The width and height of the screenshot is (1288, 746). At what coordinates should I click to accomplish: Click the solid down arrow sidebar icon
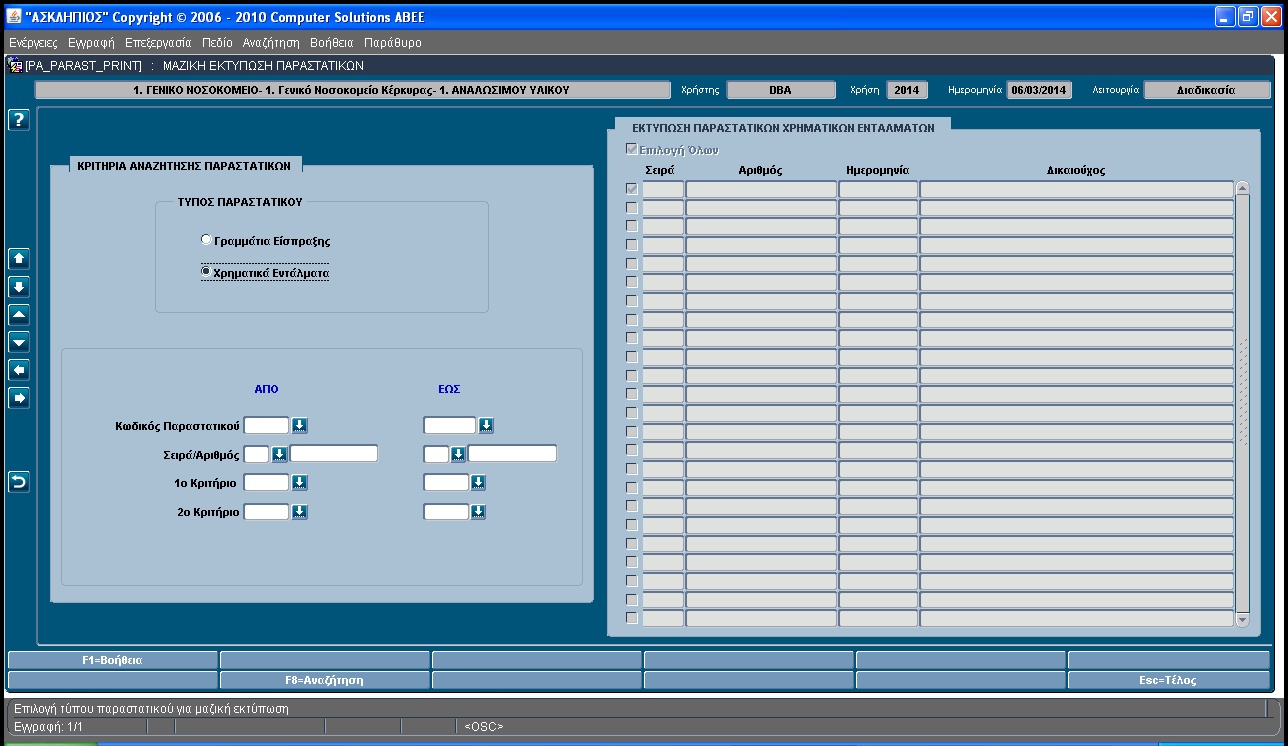(x=19, y=286)
